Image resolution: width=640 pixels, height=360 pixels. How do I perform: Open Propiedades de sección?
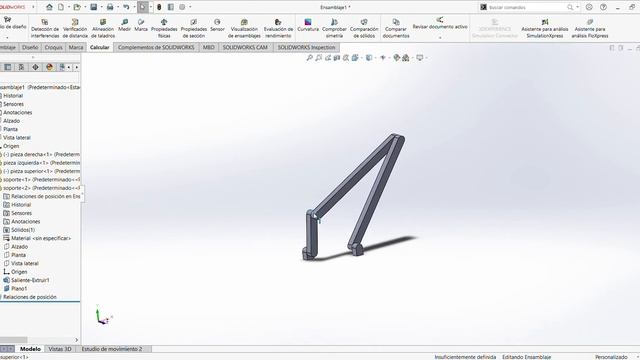point(193,28)
